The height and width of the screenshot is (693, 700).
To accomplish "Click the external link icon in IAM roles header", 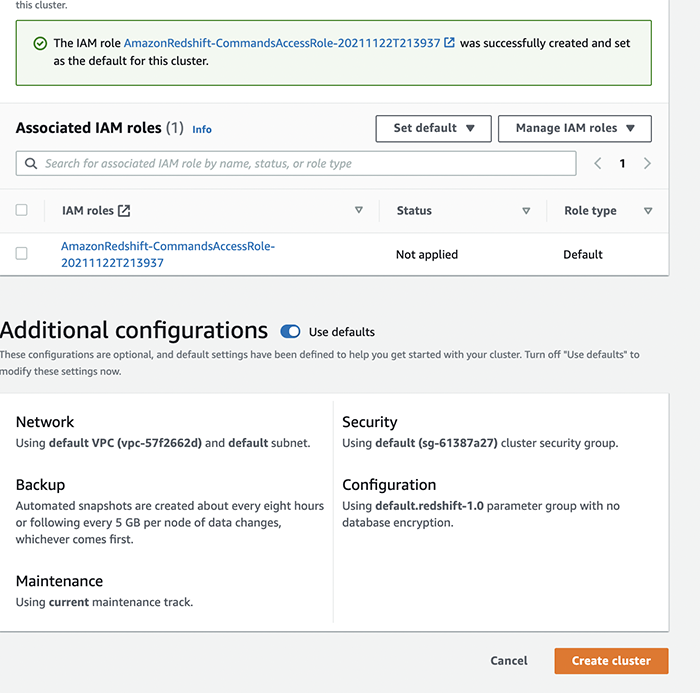I will (x=124, y=211).
